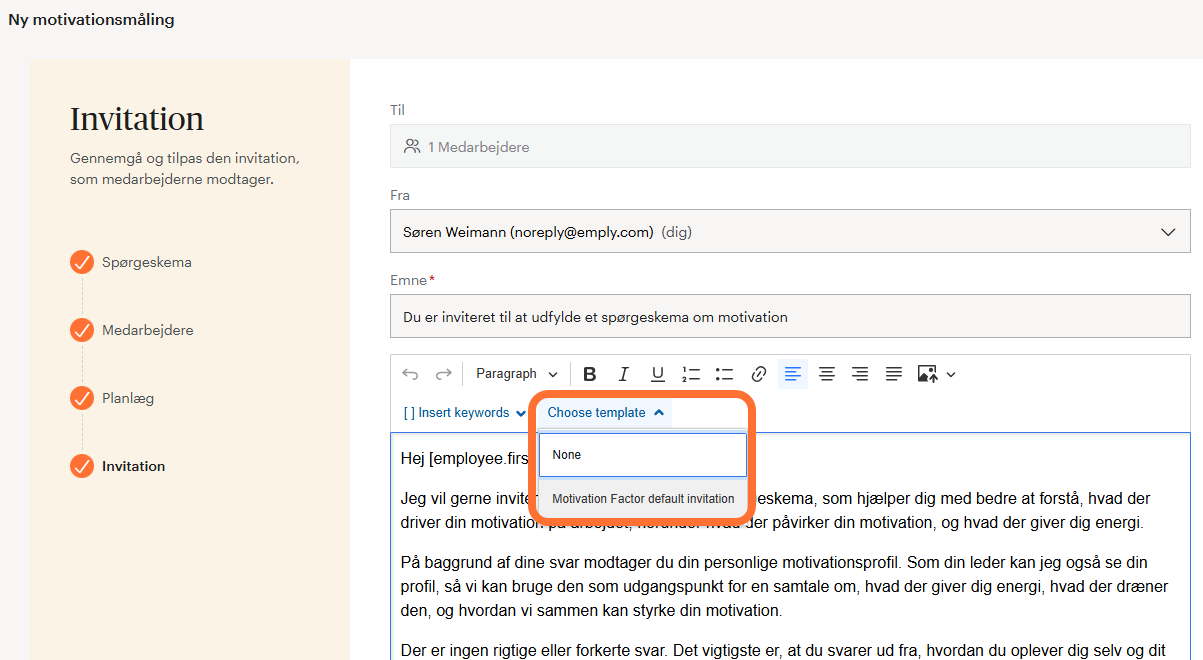Select Motivation Factor default invitation template
This screenshot has height=660, width=1203.
(643, 499)
